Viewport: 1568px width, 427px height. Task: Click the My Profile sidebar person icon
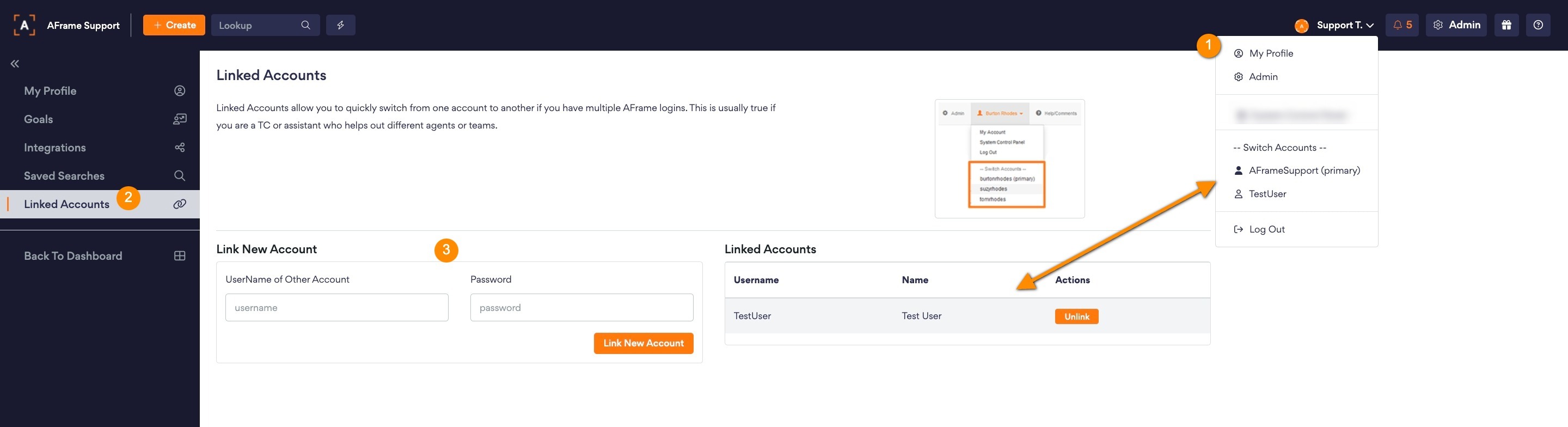pos(180,91)
